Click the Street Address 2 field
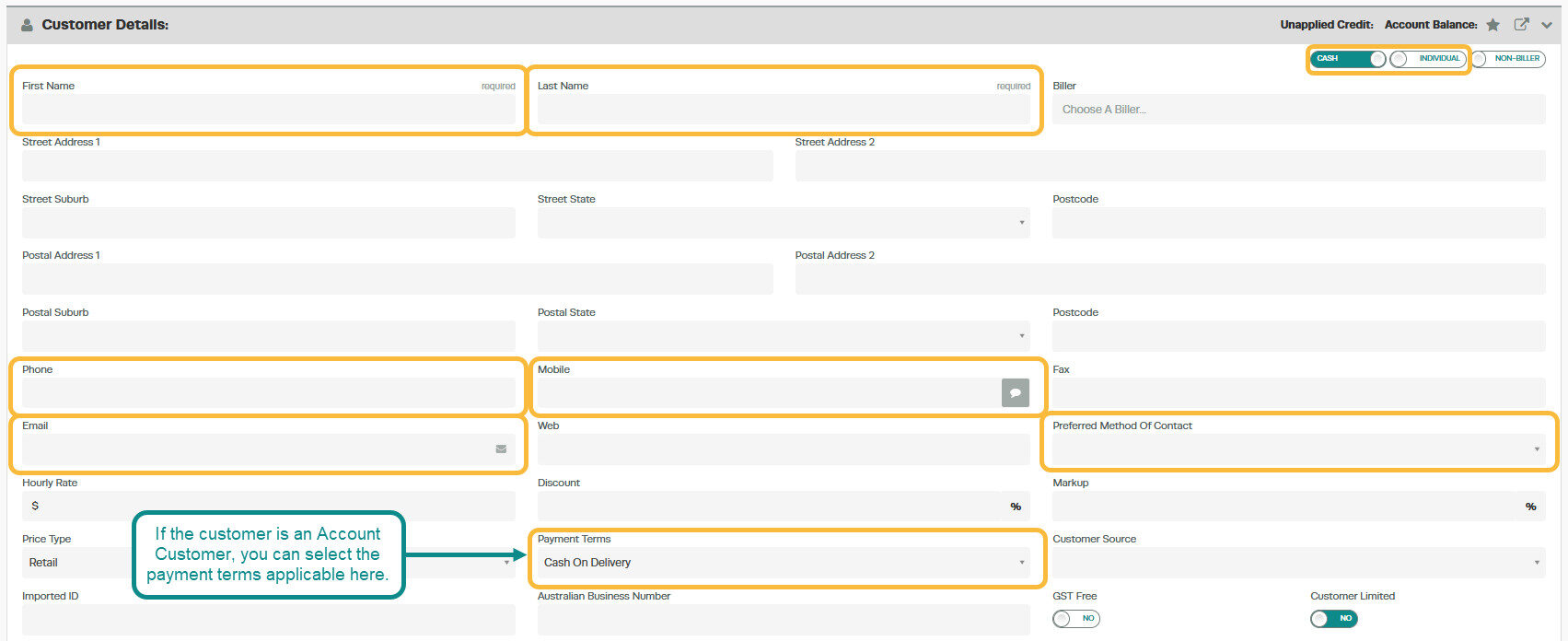 [1170, 166]
